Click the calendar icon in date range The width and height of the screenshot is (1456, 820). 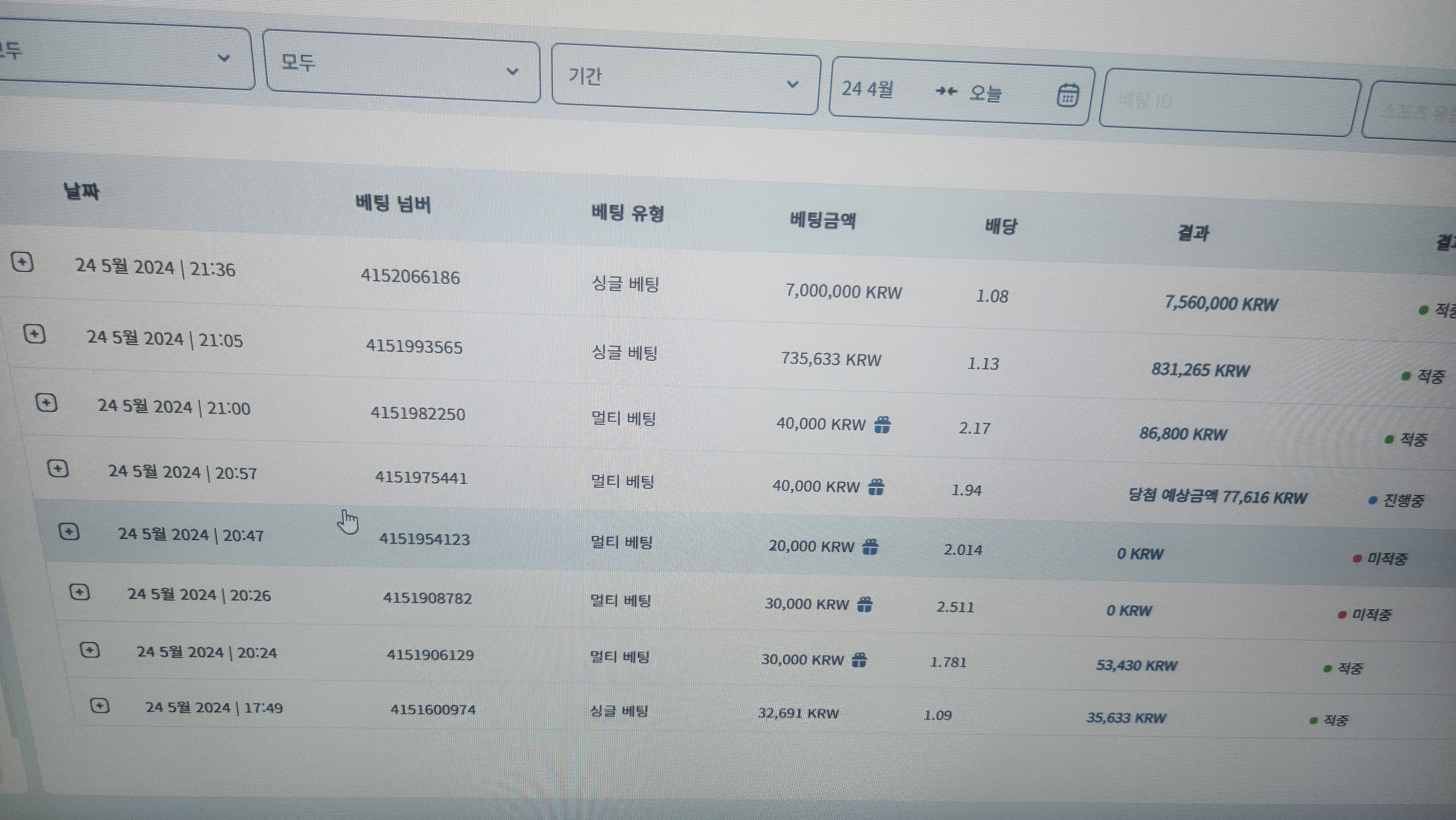point(1067,95)
